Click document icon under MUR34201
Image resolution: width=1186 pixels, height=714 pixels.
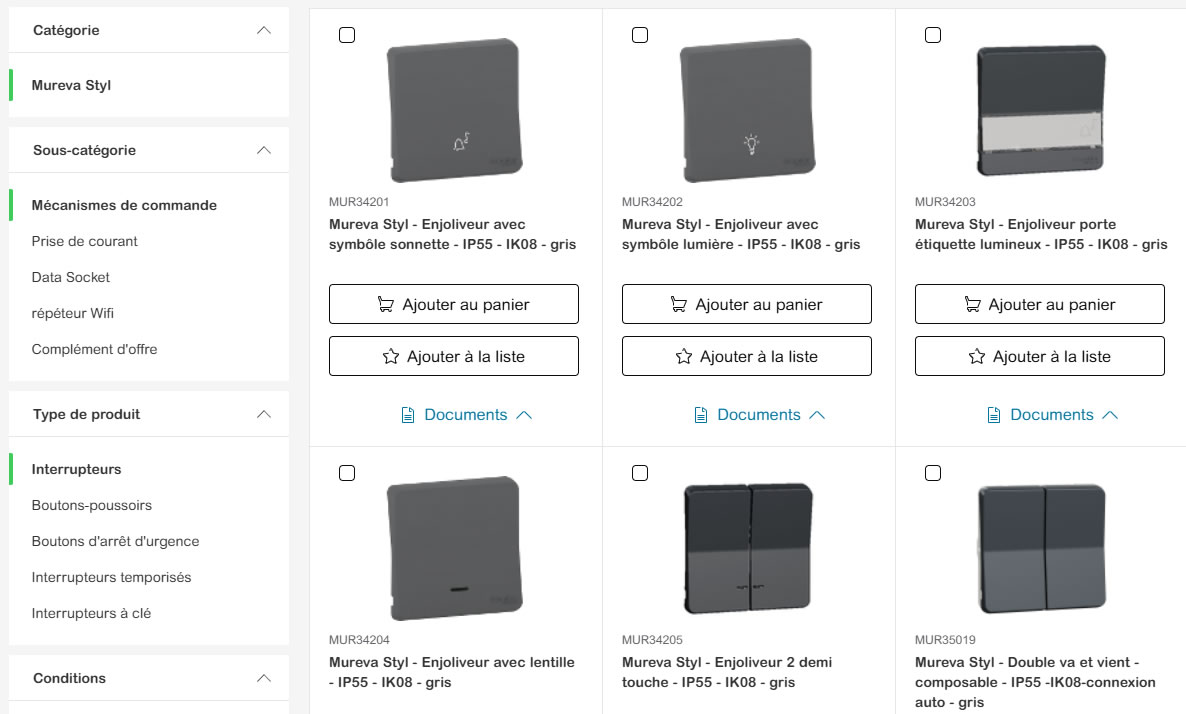(408, 415)
